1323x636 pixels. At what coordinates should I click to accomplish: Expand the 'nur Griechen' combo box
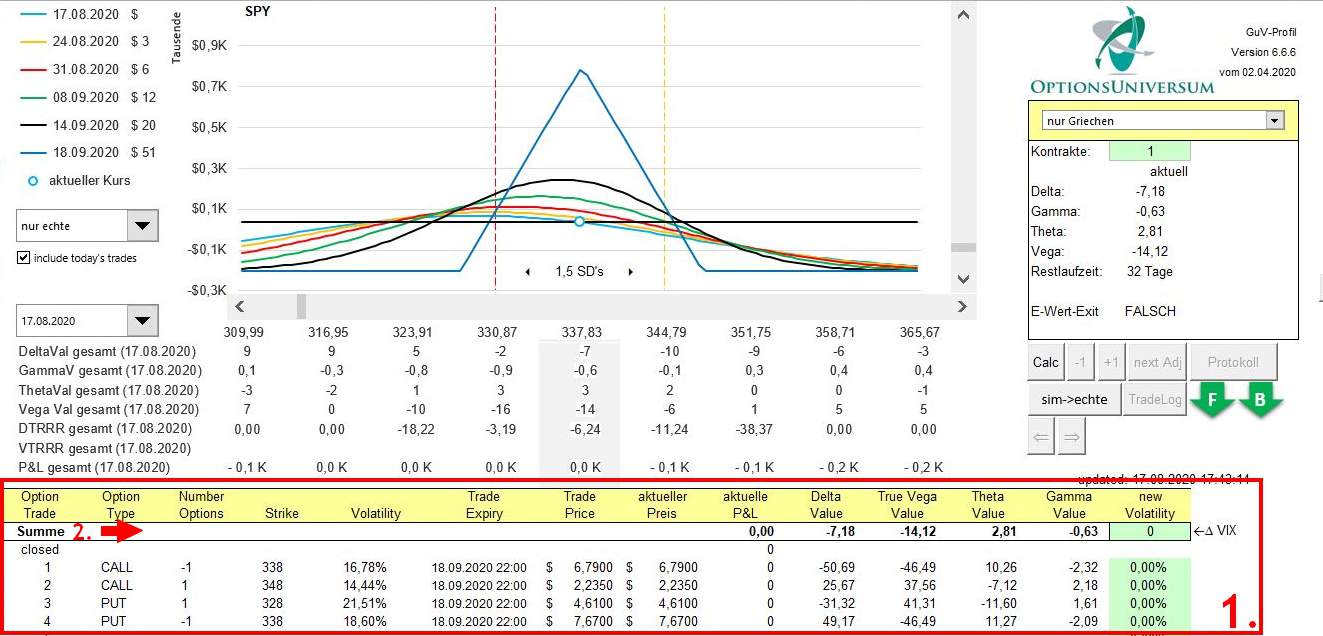coord(1273,120)
